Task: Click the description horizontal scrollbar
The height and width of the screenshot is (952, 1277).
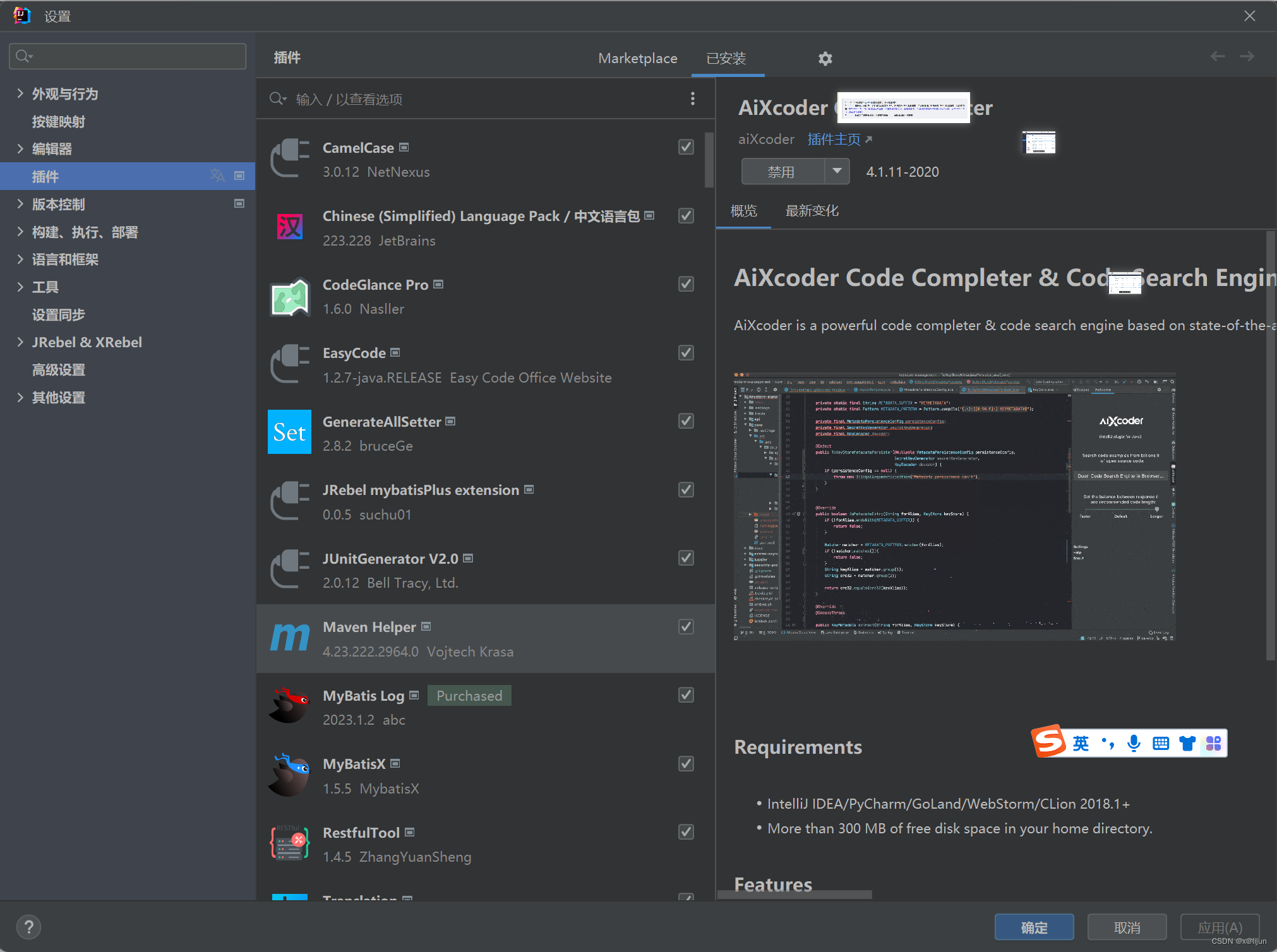Action: pos(794,894)
